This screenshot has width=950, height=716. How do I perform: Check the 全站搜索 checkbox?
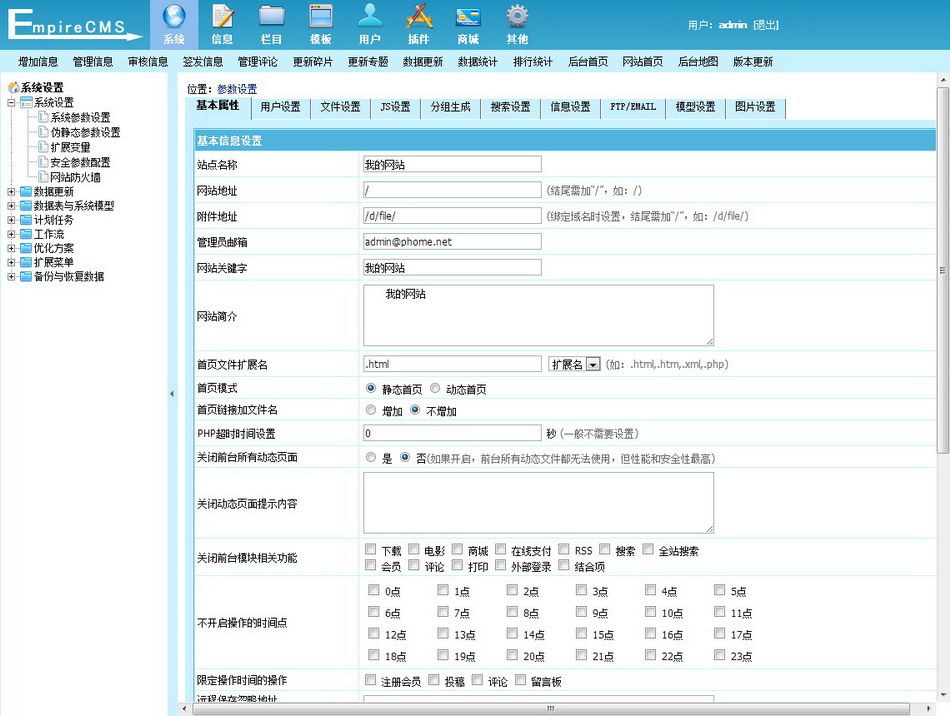648,549
